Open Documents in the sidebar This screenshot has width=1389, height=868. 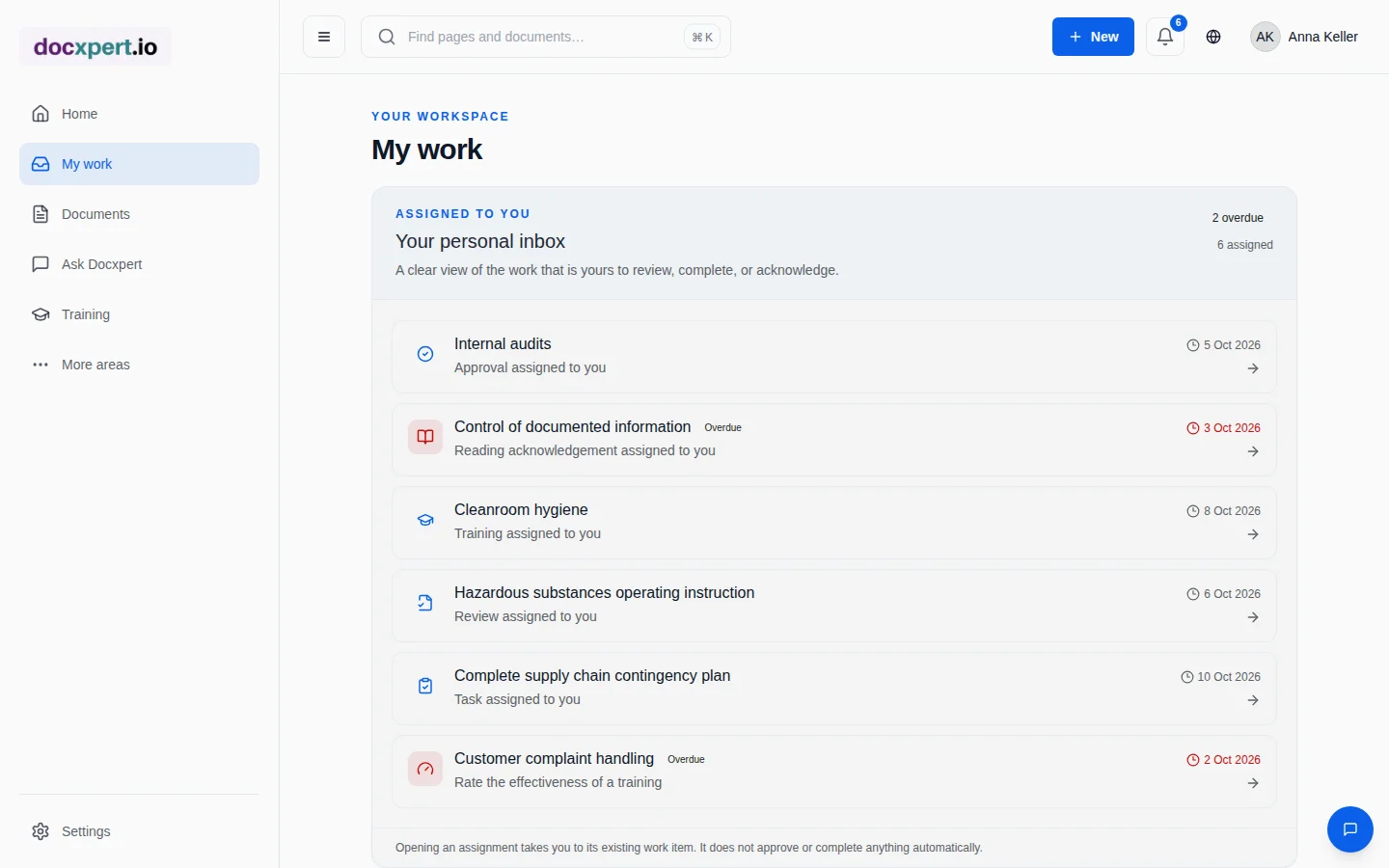(139, 214)
